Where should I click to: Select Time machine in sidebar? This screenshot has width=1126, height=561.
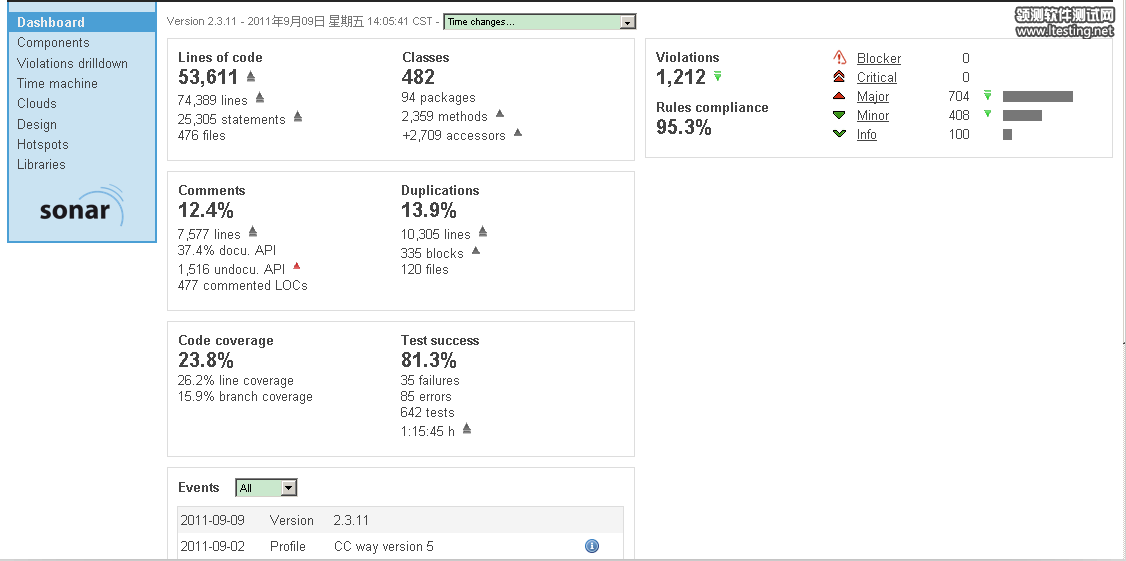click(x=57, y=84)
